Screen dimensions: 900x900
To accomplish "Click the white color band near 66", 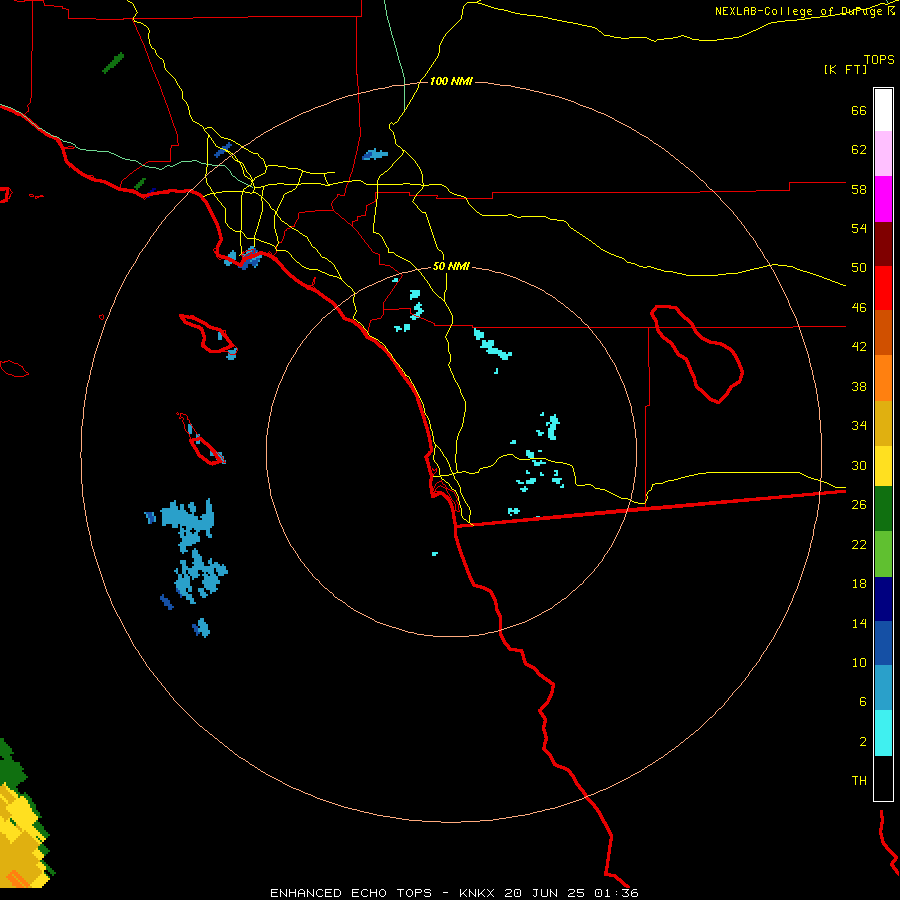I will tap(883, 110).
